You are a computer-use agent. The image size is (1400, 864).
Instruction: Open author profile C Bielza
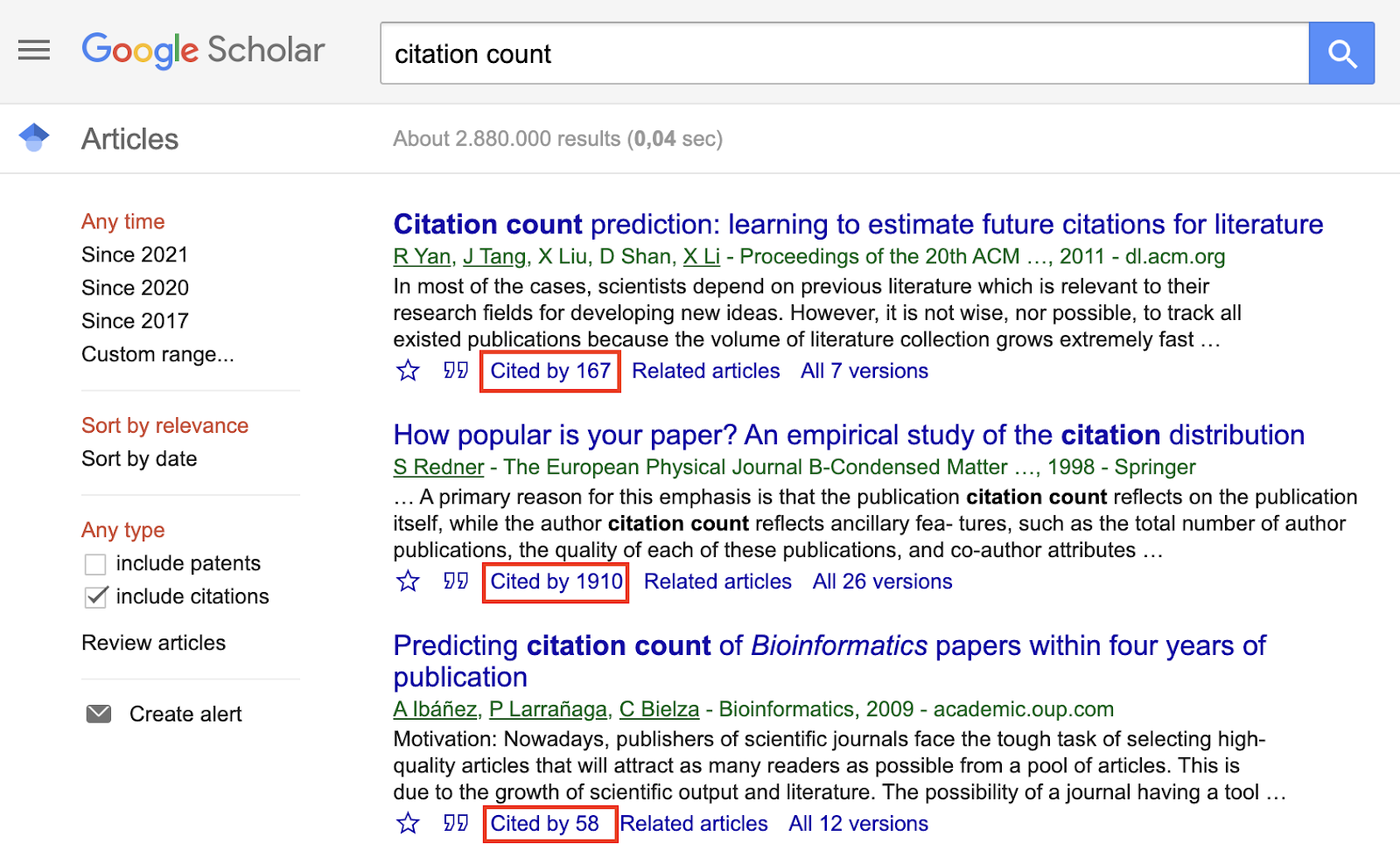[x=660, y=709]
